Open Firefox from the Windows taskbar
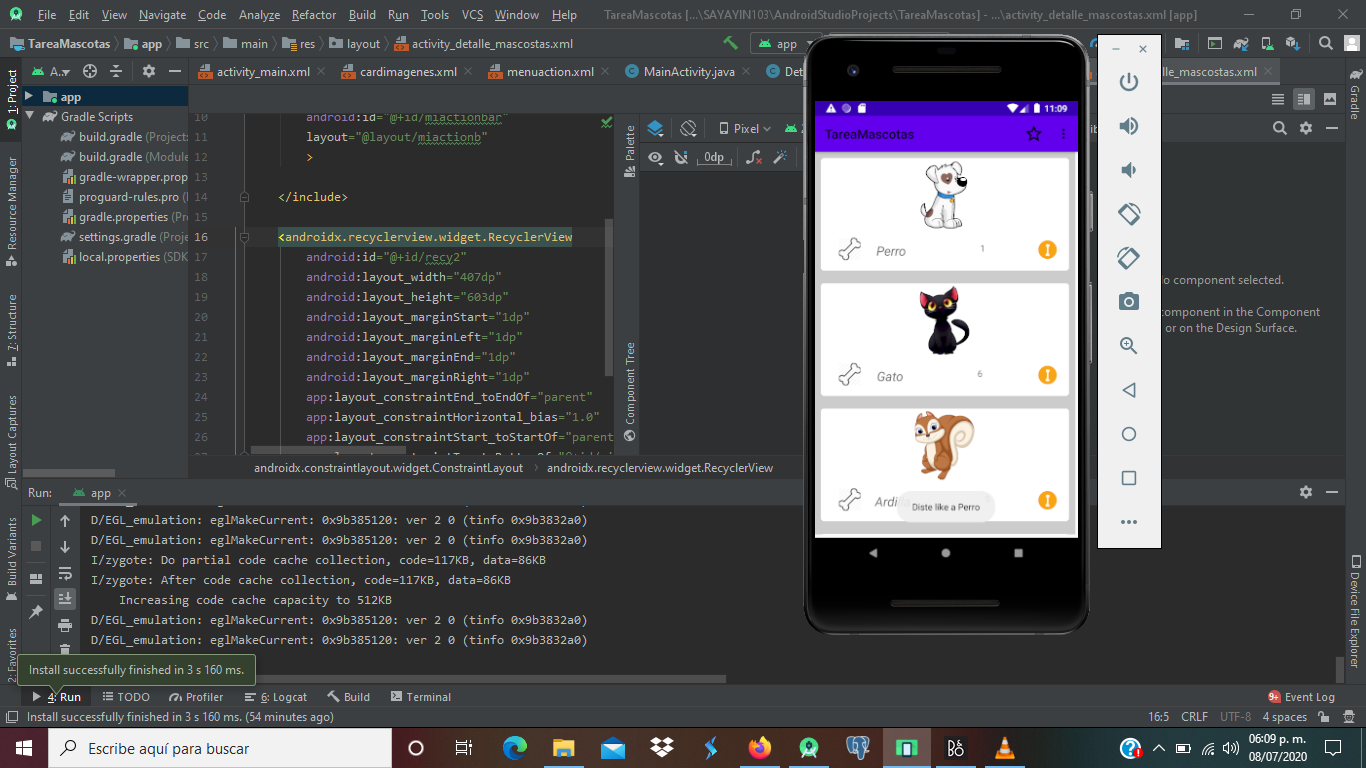Image resolution: width=1366 pixels, height=768 pixels. 759,747
